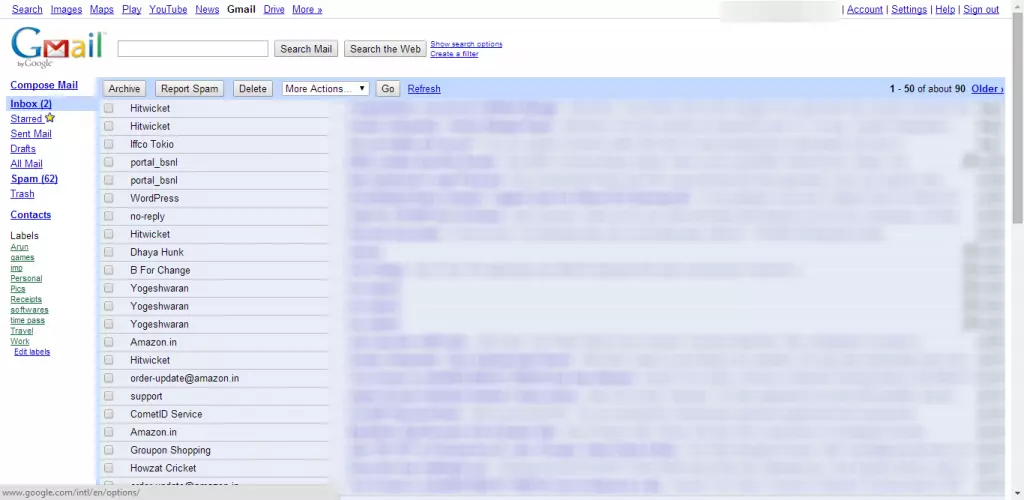
Task: Click Edit labels
Action: [x=32, y=352]
